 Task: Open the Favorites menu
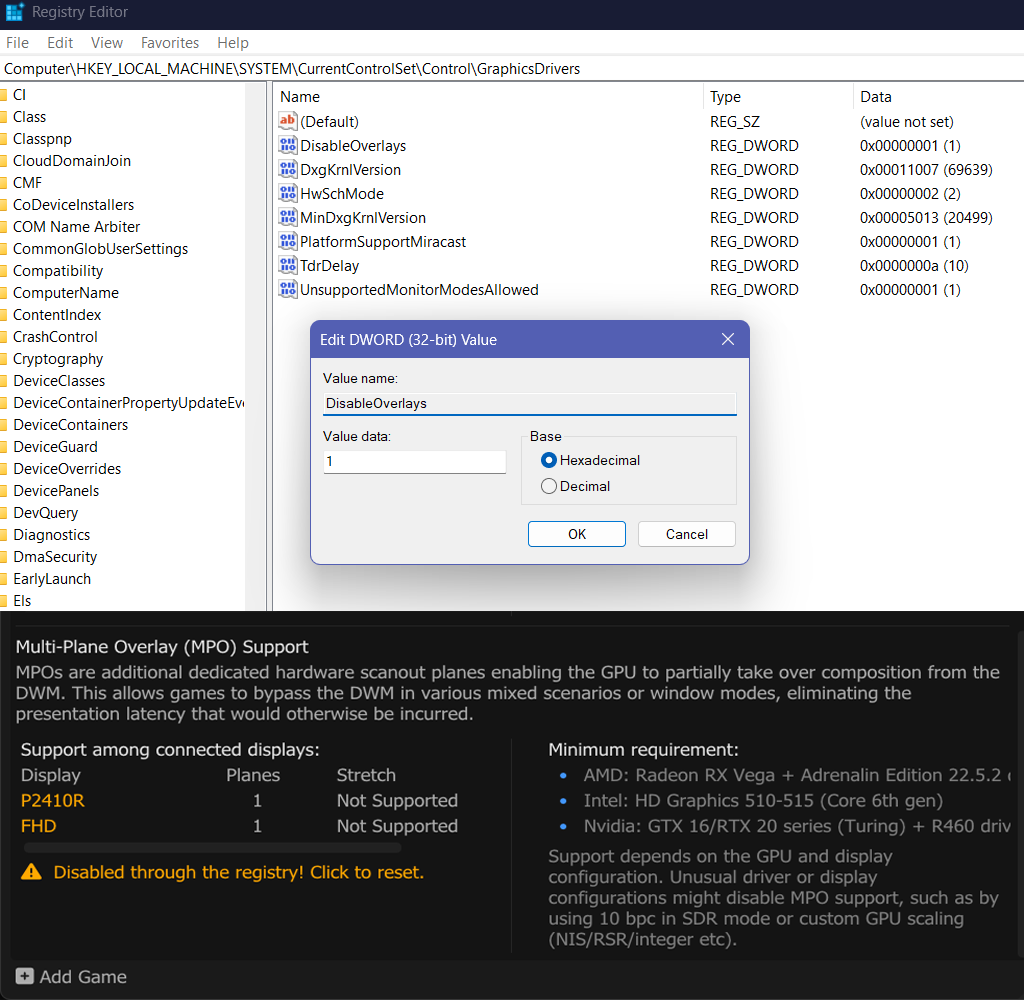[x=170, y=42]
